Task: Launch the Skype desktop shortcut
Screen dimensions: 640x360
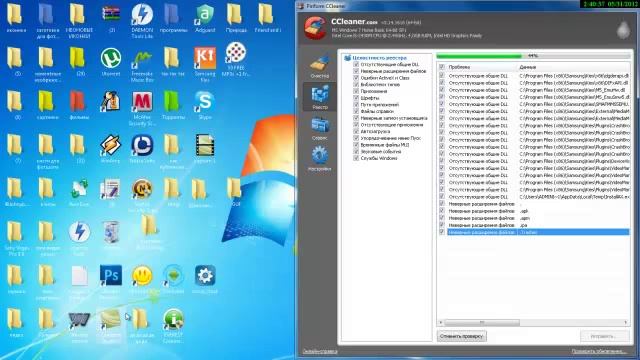Action: click(x=205, y=105)
